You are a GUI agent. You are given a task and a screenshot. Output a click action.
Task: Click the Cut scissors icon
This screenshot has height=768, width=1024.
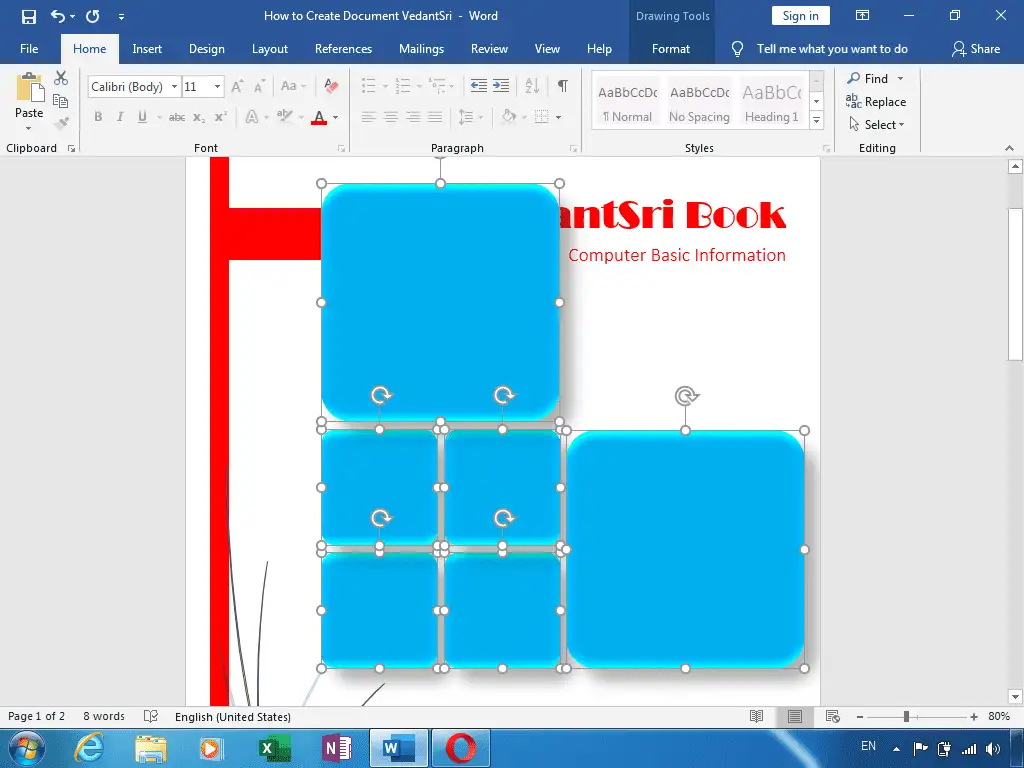point(61,78)
